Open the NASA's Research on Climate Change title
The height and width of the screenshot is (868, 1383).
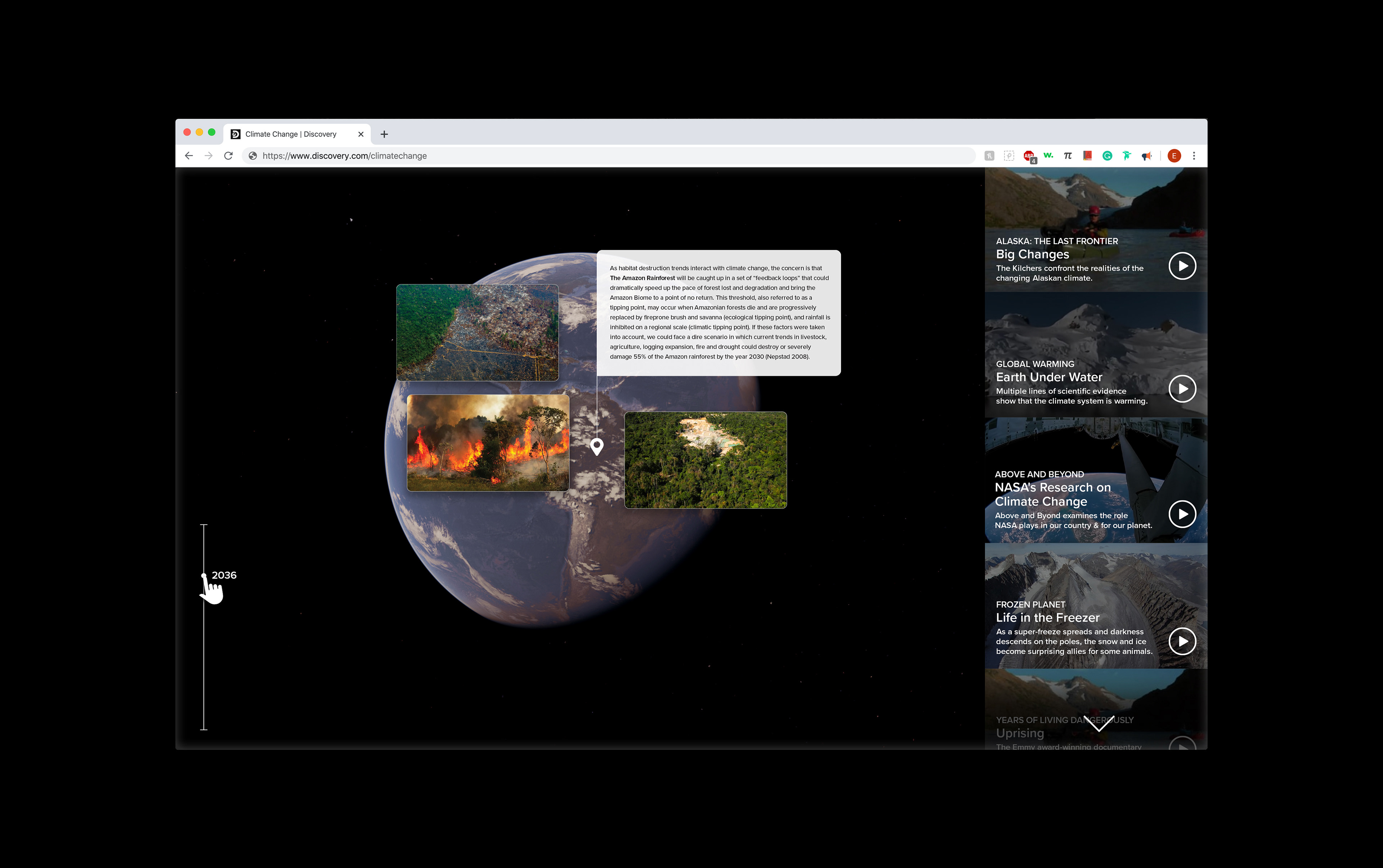[x=1052, y=494]
